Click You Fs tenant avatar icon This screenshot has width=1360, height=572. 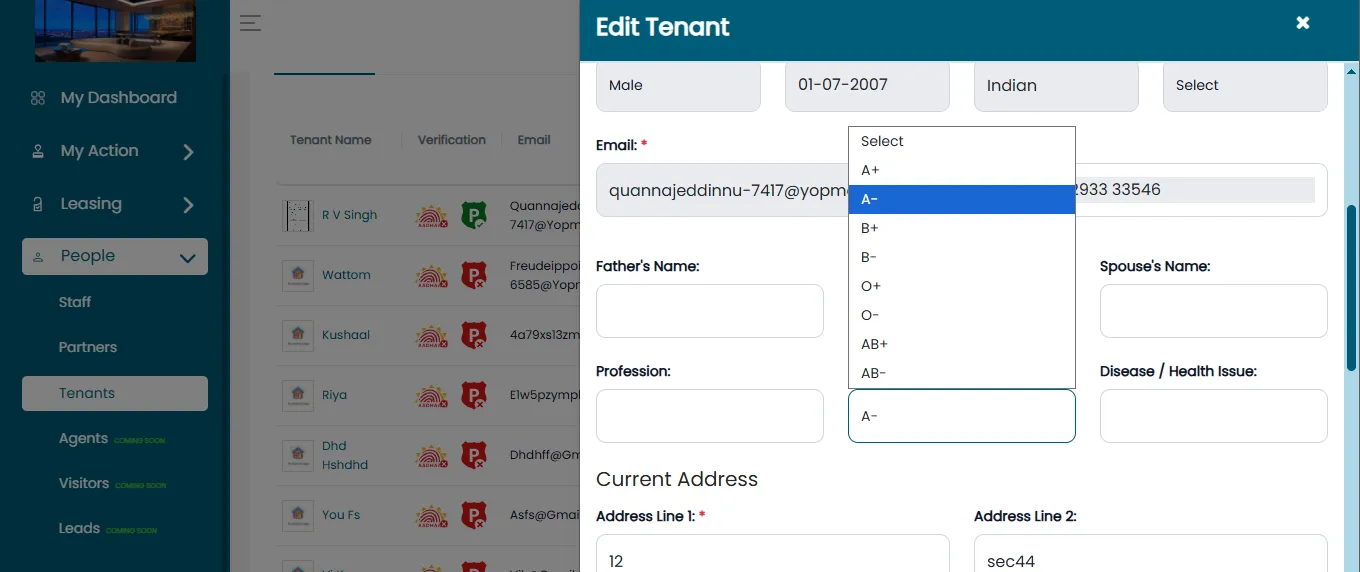(298, 515)
